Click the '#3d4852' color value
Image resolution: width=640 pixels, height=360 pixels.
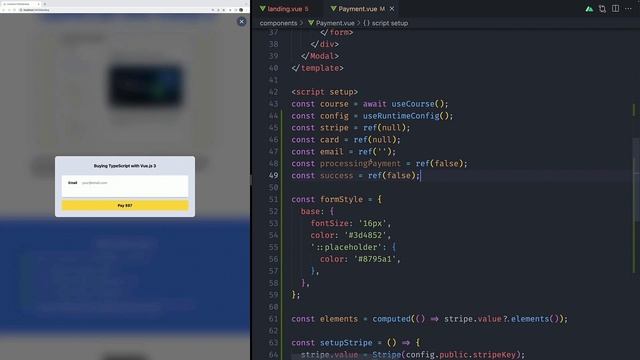[x=365, y=236]
